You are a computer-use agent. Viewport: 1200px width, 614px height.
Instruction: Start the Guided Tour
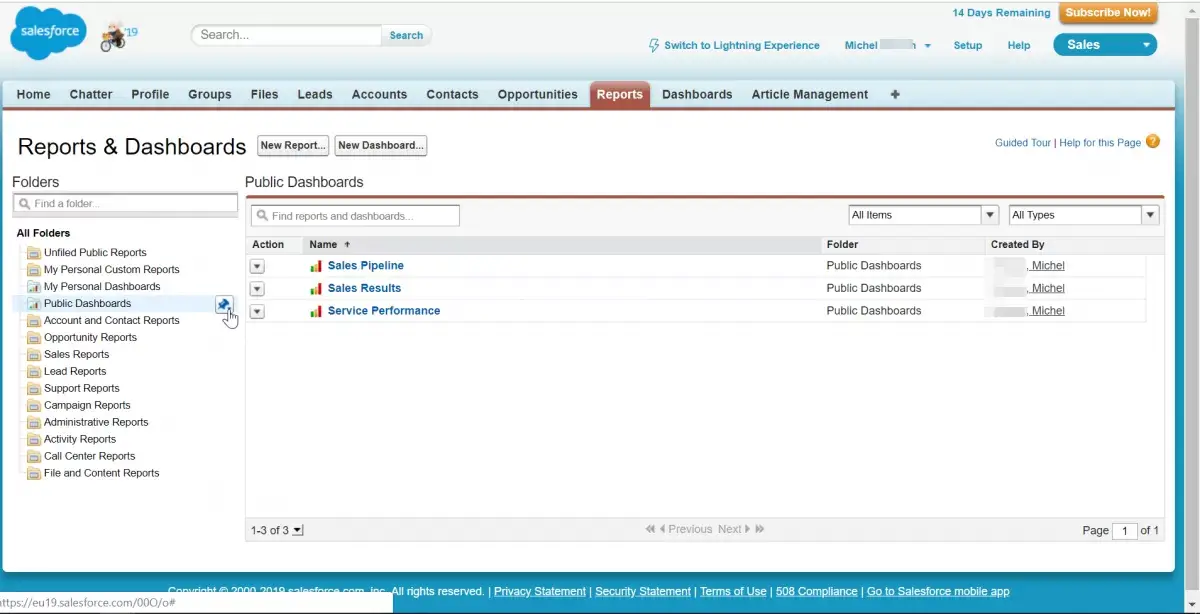[x=1023, y=143]
